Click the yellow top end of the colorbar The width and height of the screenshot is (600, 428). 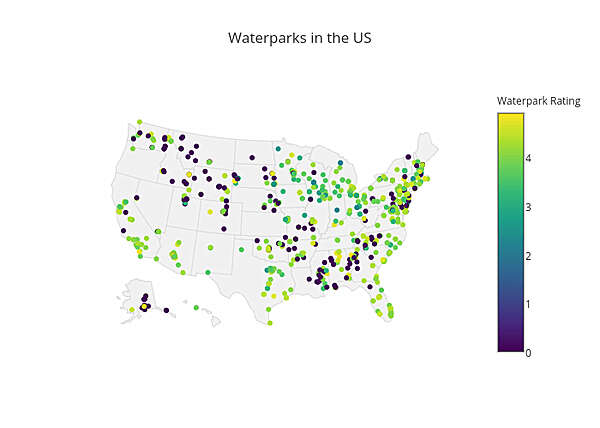tap(510, 118)
